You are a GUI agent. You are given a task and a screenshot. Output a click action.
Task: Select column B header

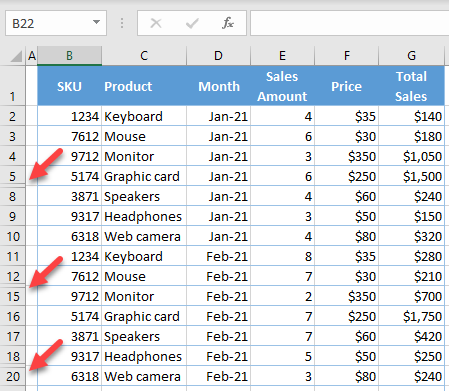tap(69, 56)
